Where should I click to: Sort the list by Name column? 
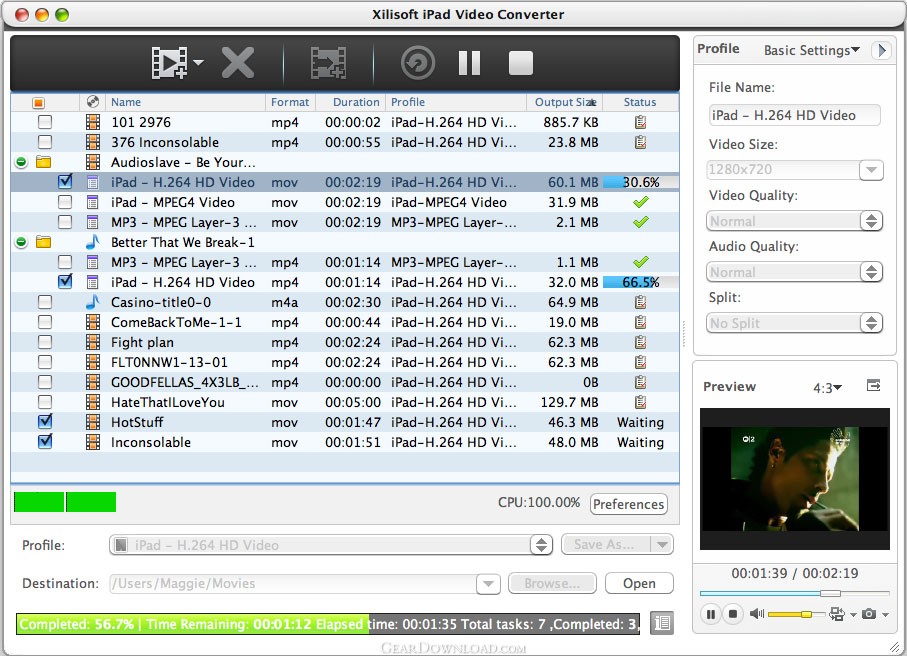coord(185,102)
